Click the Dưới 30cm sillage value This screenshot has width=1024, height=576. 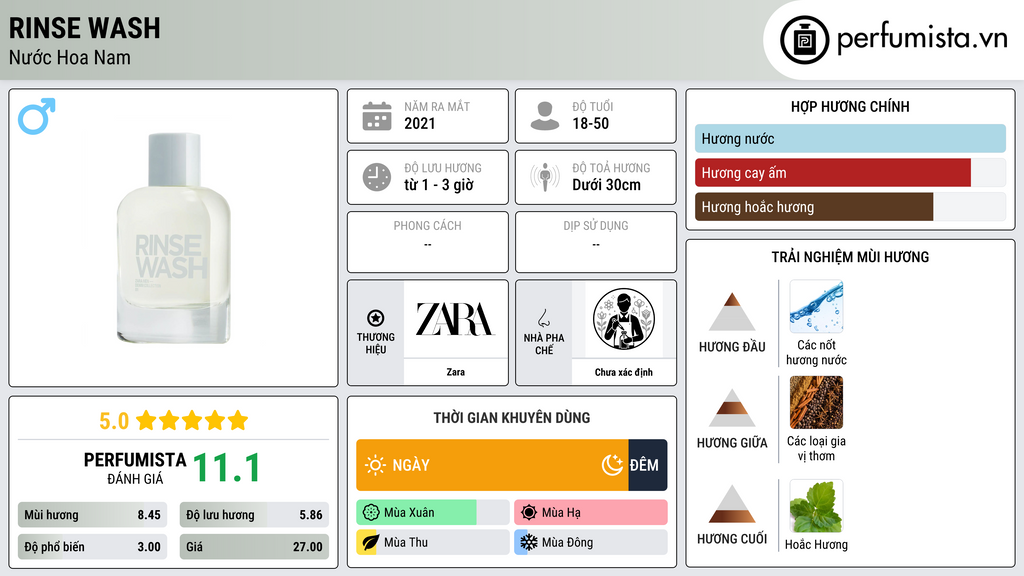(606, 185)
